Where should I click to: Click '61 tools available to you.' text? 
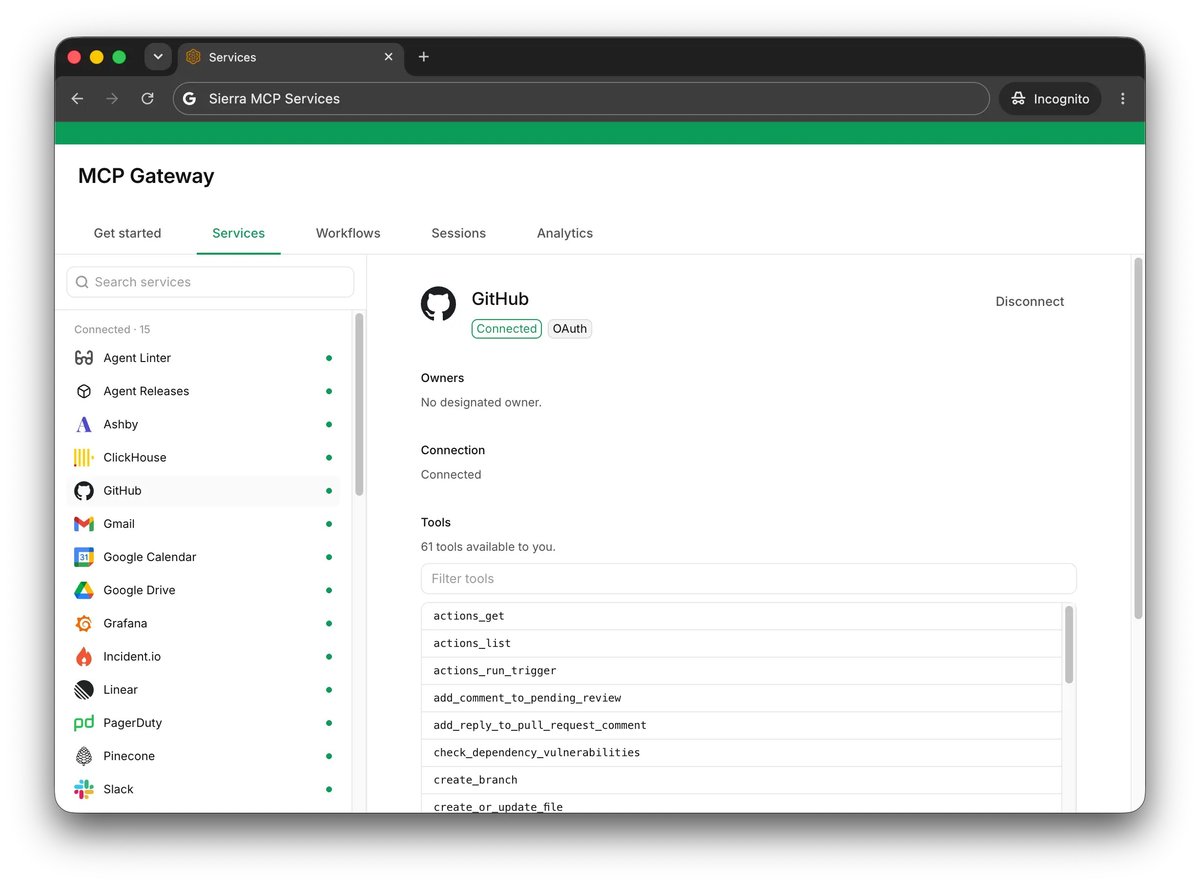488,547
